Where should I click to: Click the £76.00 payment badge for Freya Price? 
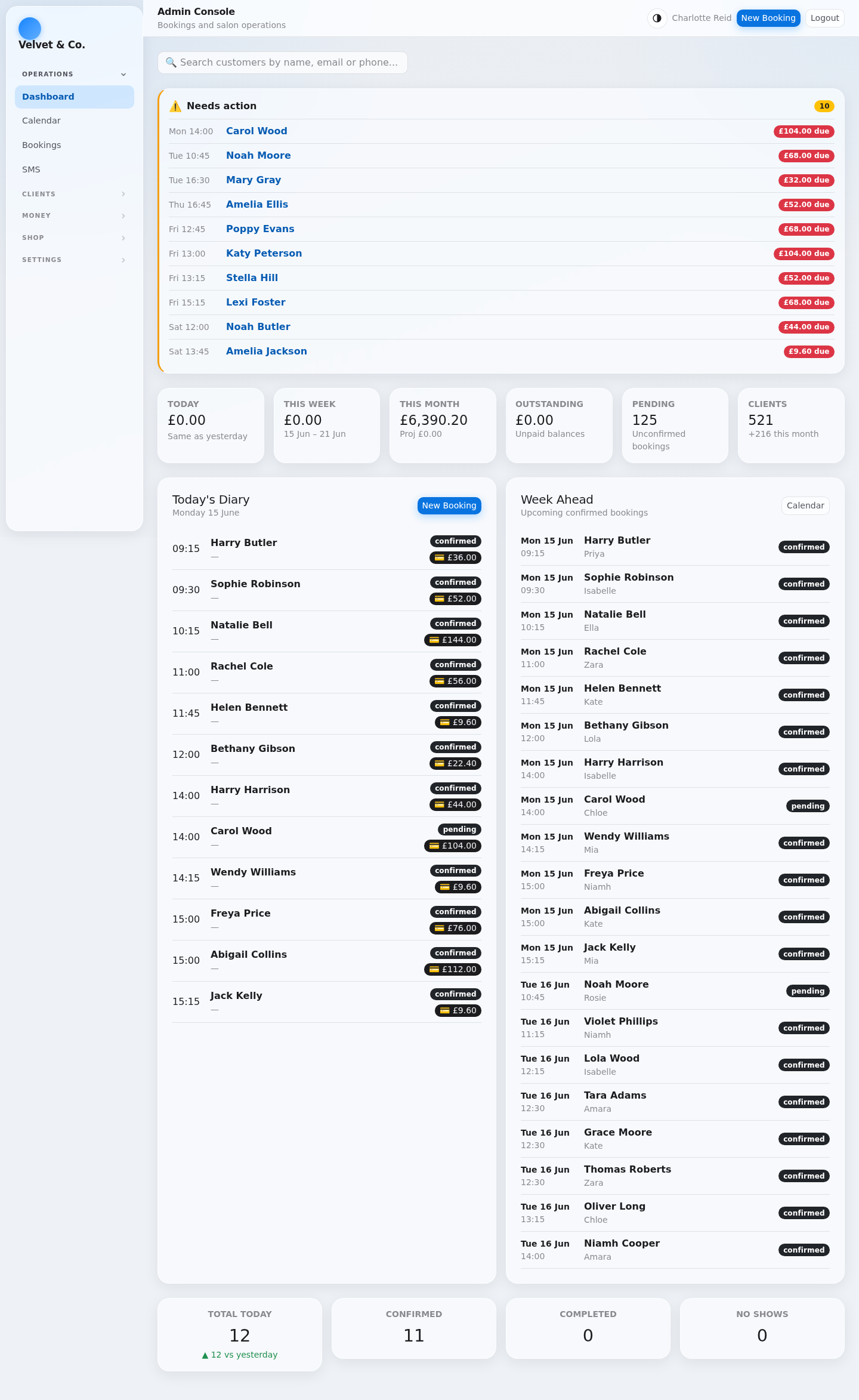(456, 928)
